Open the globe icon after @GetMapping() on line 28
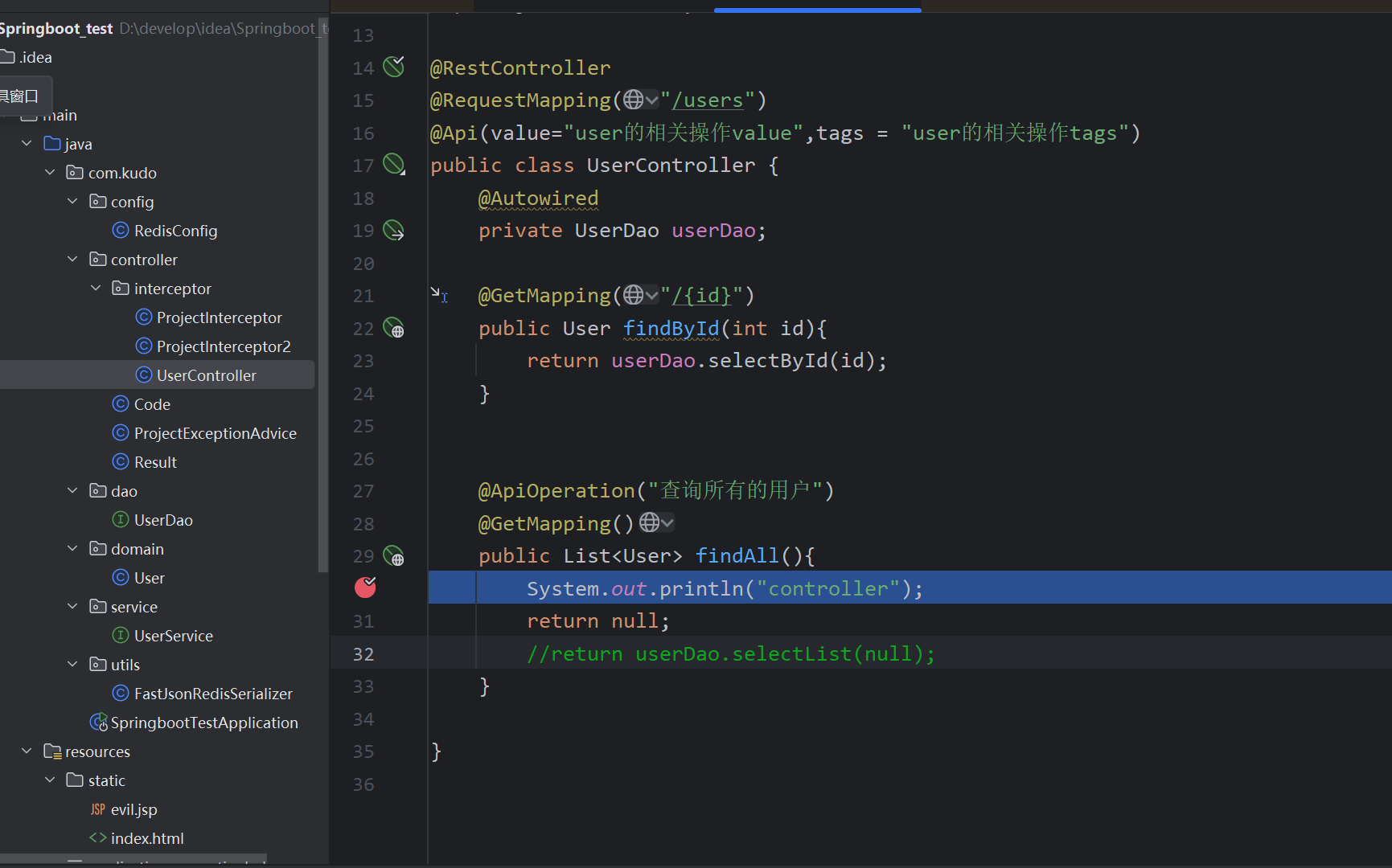 657,523
